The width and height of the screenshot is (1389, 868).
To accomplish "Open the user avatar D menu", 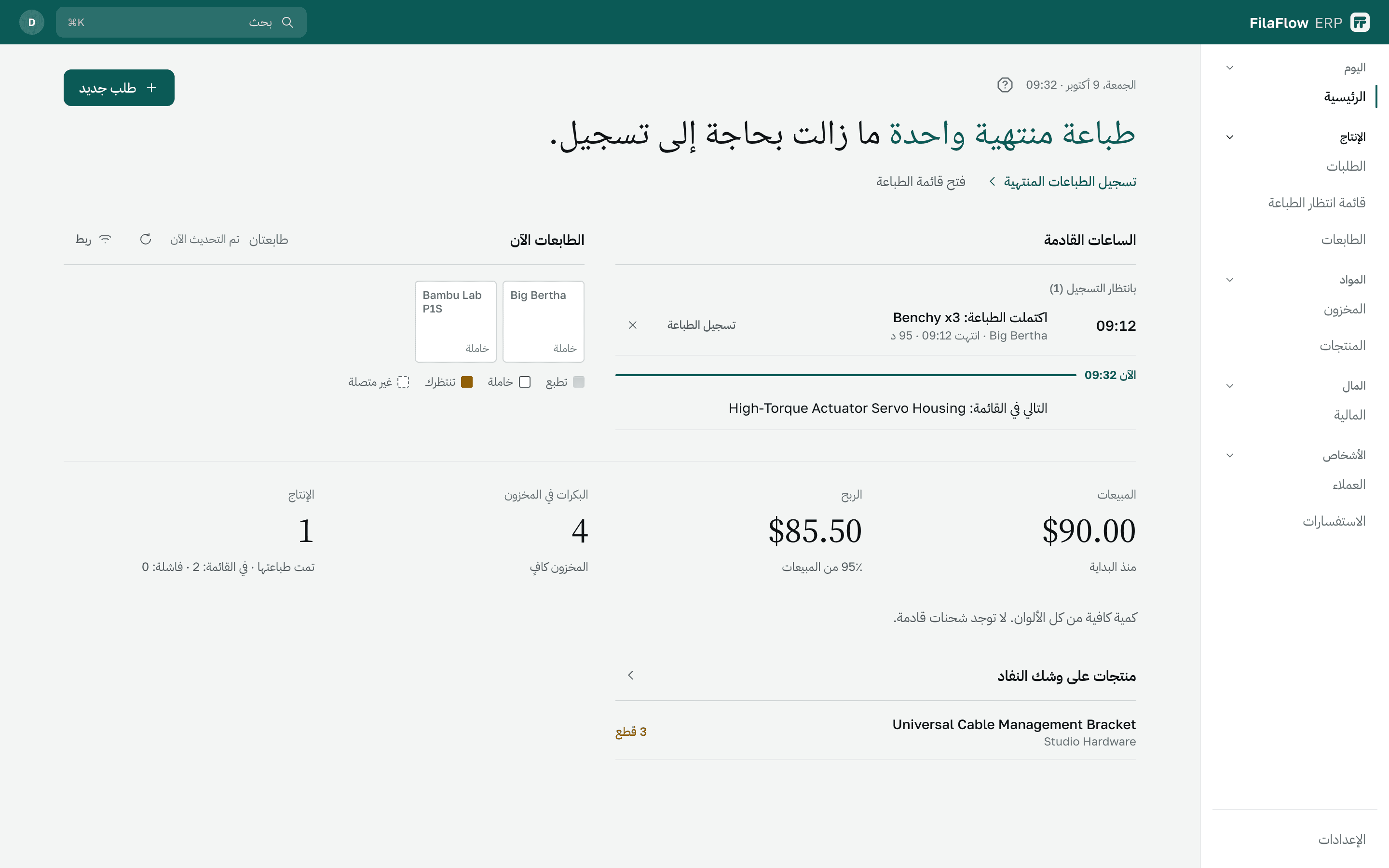I will (31, 22).
